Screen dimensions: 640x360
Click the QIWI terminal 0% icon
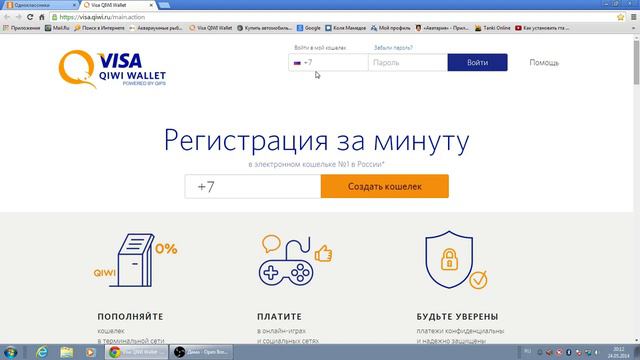click(136, 260)
